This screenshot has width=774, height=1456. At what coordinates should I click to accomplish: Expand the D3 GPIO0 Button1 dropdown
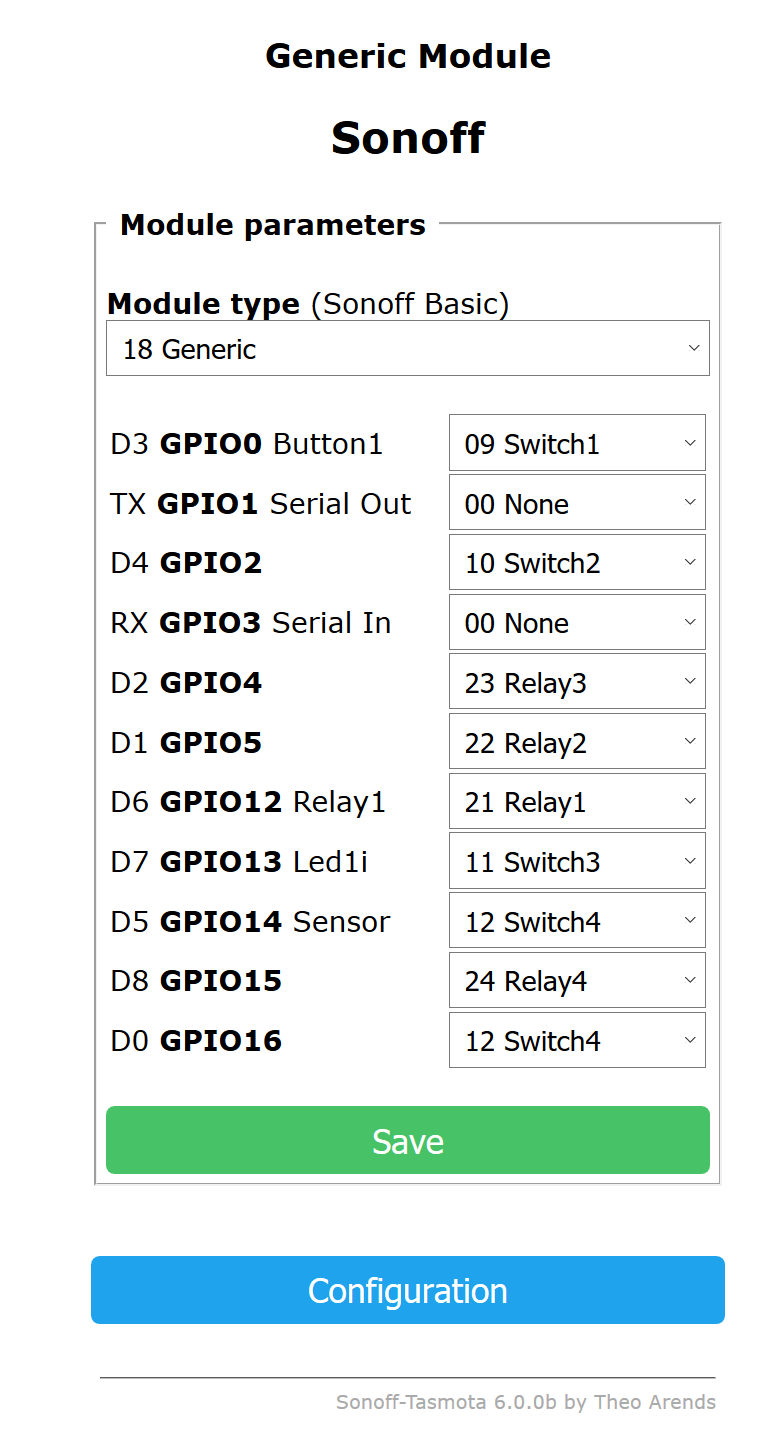(x=576, y=443)
